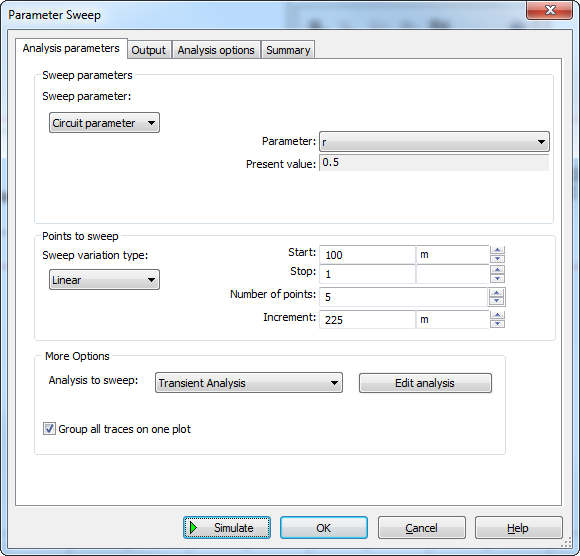Click the Start value field

[x=367, y=255]
